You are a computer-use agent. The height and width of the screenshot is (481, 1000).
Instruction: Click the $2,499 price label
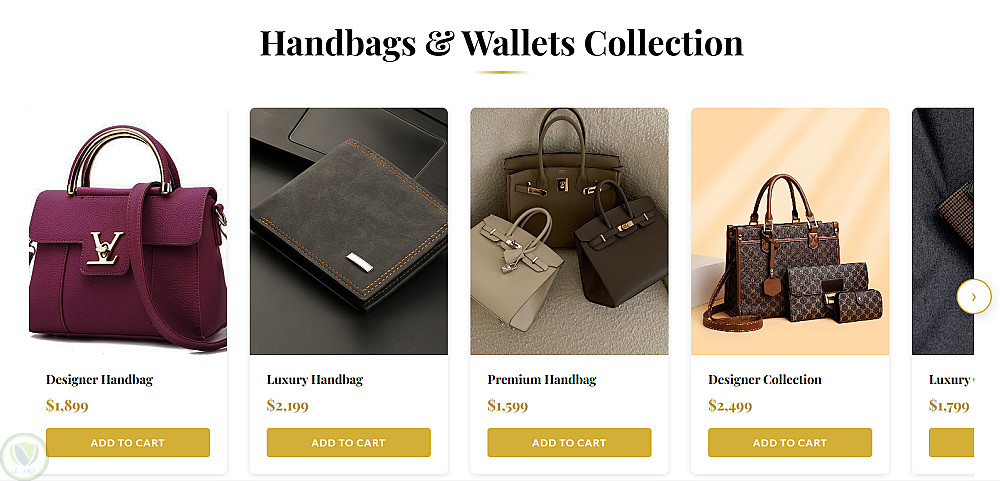[730, 406]
